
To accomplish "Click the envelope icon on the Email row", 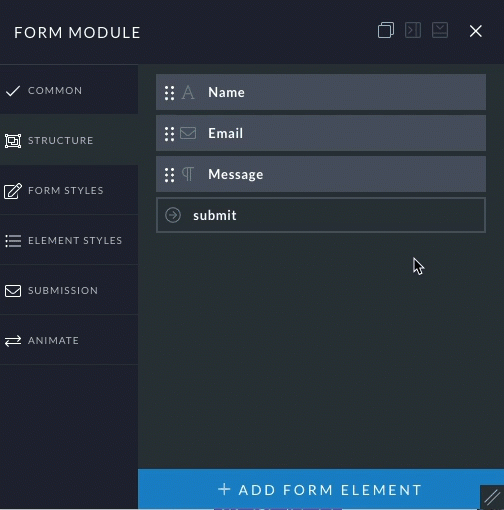I will 188,133.
